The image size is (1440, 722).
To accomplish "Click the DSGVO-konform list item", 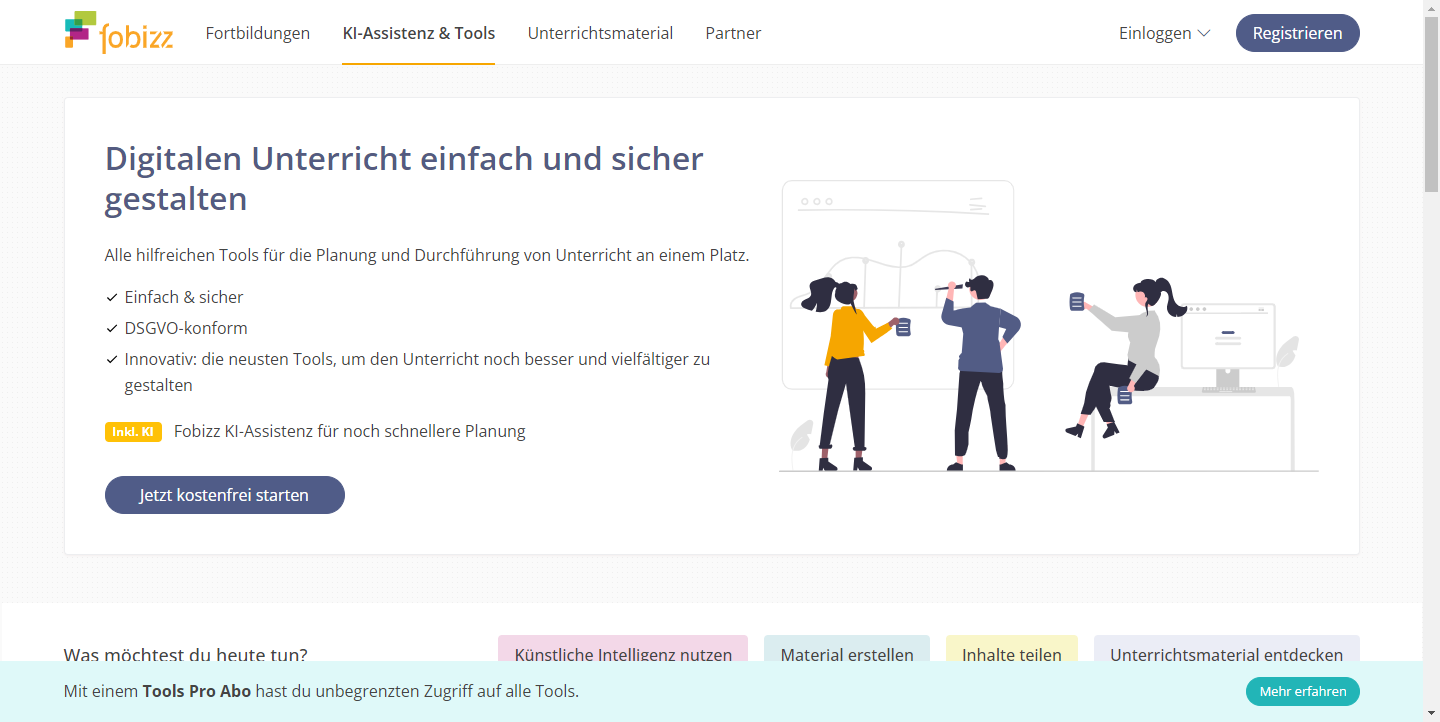I will click(186, 328).
